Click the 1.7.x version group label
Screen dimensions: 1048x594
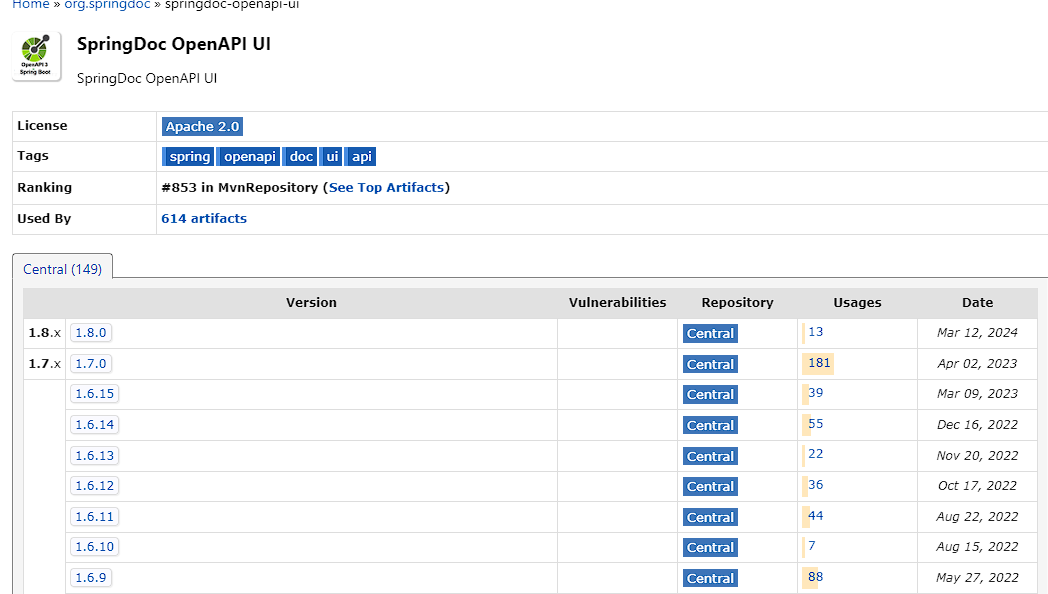click(x=44, y=363)
